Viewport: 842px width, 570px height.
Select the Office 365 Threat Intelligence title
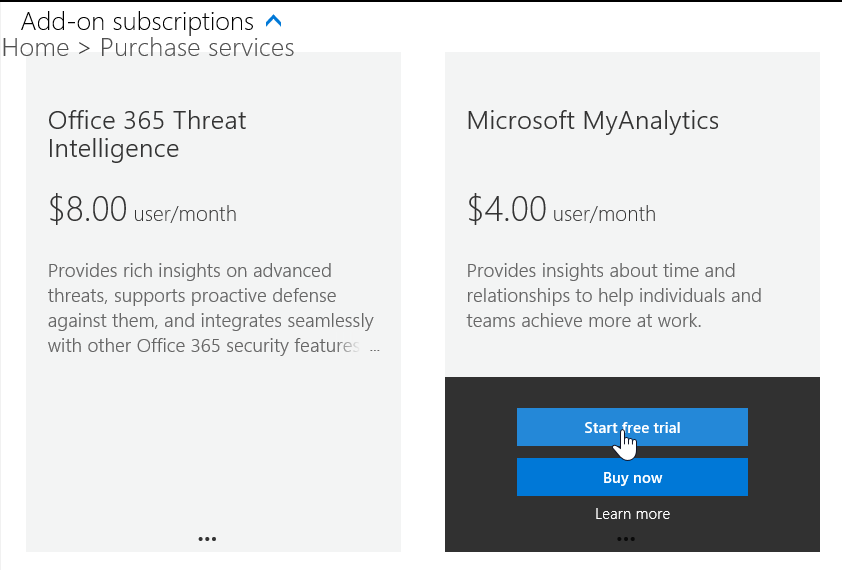(147, 134)
